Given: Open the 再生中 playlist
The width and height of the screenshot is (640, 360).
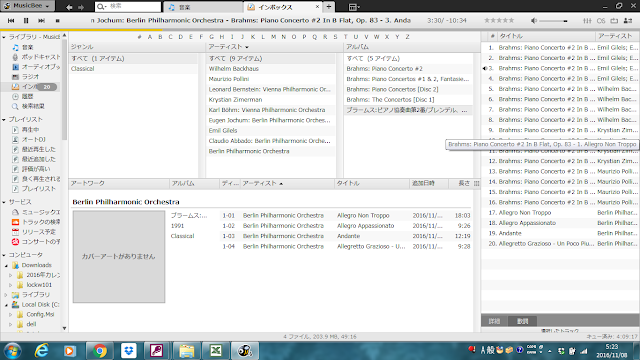Looking at the screenshot, I should [30, 129].
